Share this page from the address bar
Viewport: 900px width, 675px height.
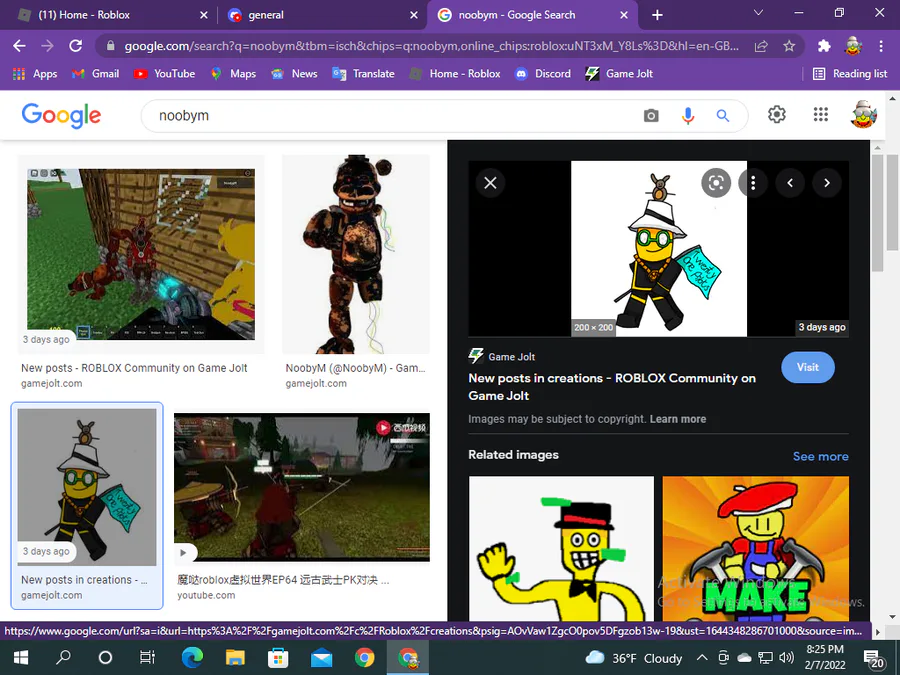(761, 46)
